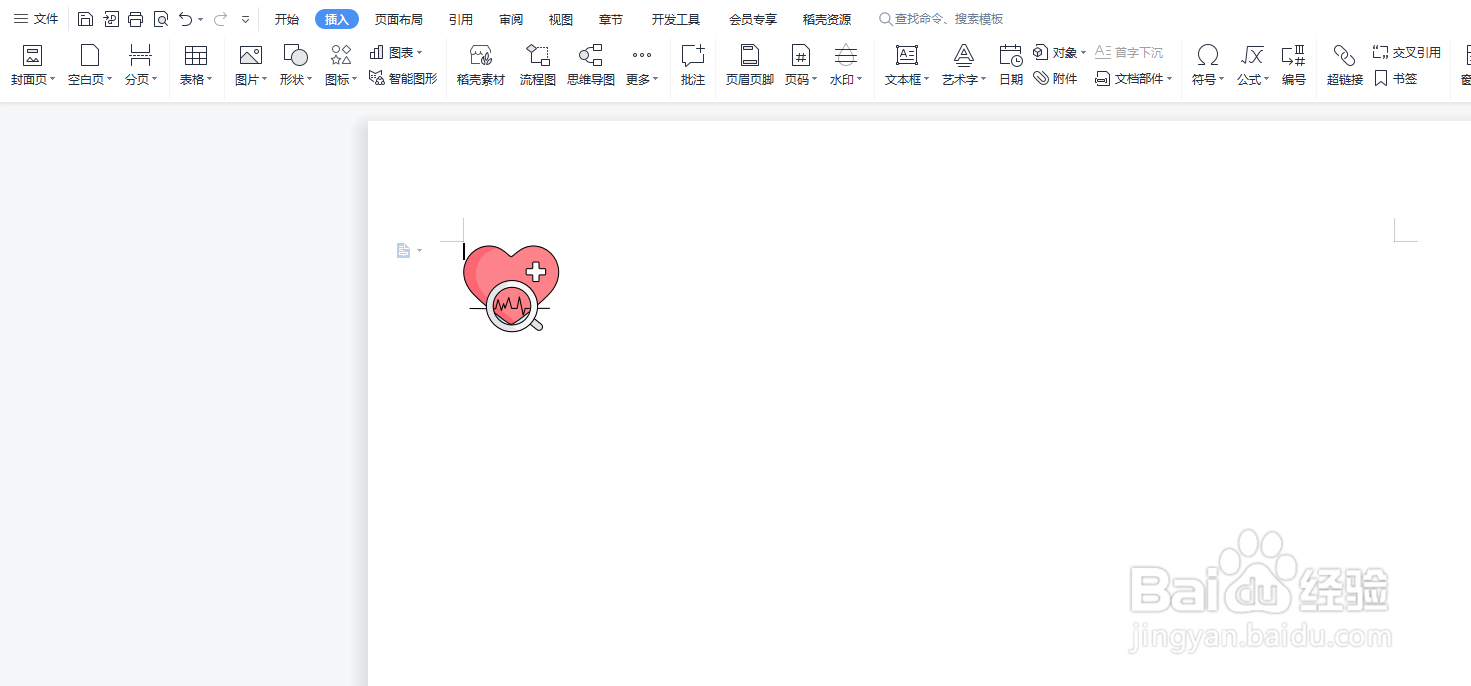Add a 书签 bookmark
This screenshot has width=1471, height=686.
pyautogui.click(x=1396, y=78)
